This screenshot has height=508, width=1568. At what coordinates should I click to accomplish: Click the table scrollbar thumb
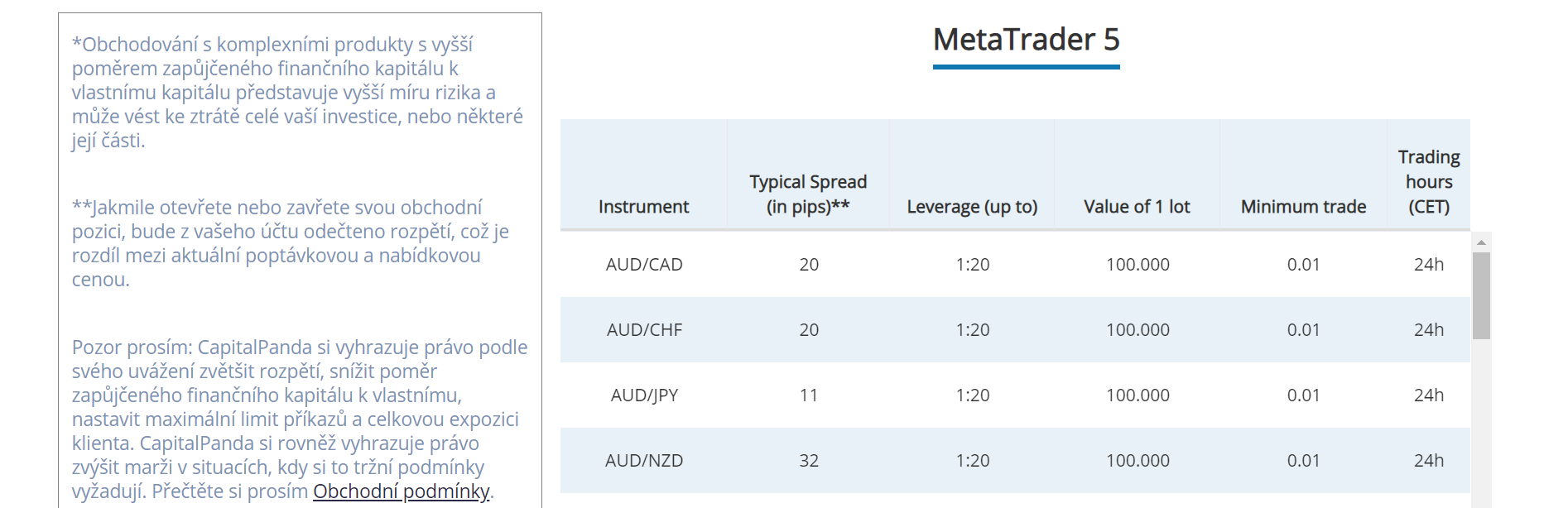(x=1481, y=295)
